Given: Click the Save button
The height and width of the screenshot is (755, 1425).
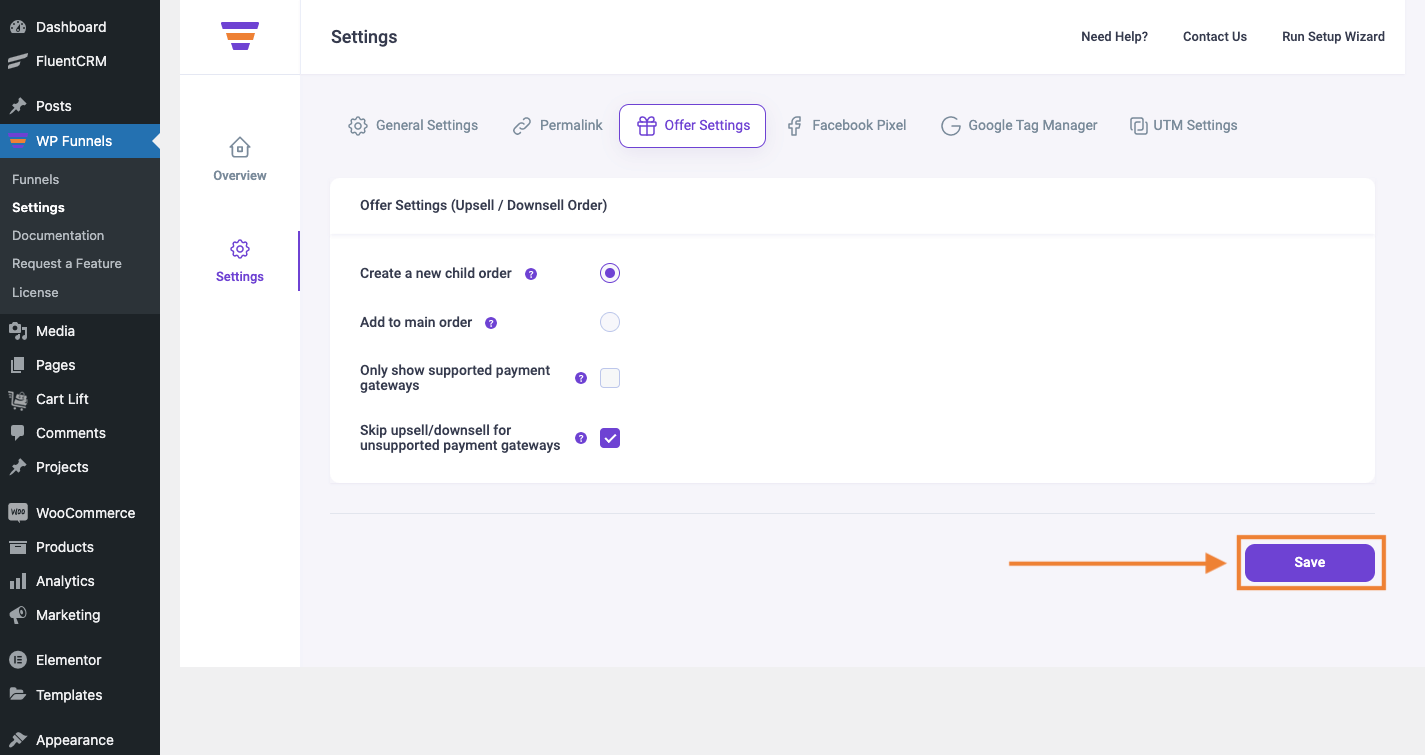Looking at the screenshot, I should tap(1310, 563).
